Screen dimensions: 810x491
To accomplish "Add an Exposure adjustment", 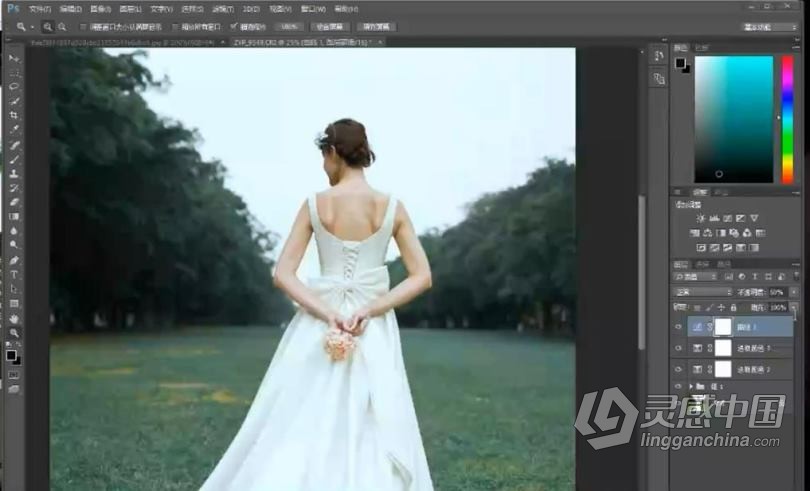I will 740,218.
